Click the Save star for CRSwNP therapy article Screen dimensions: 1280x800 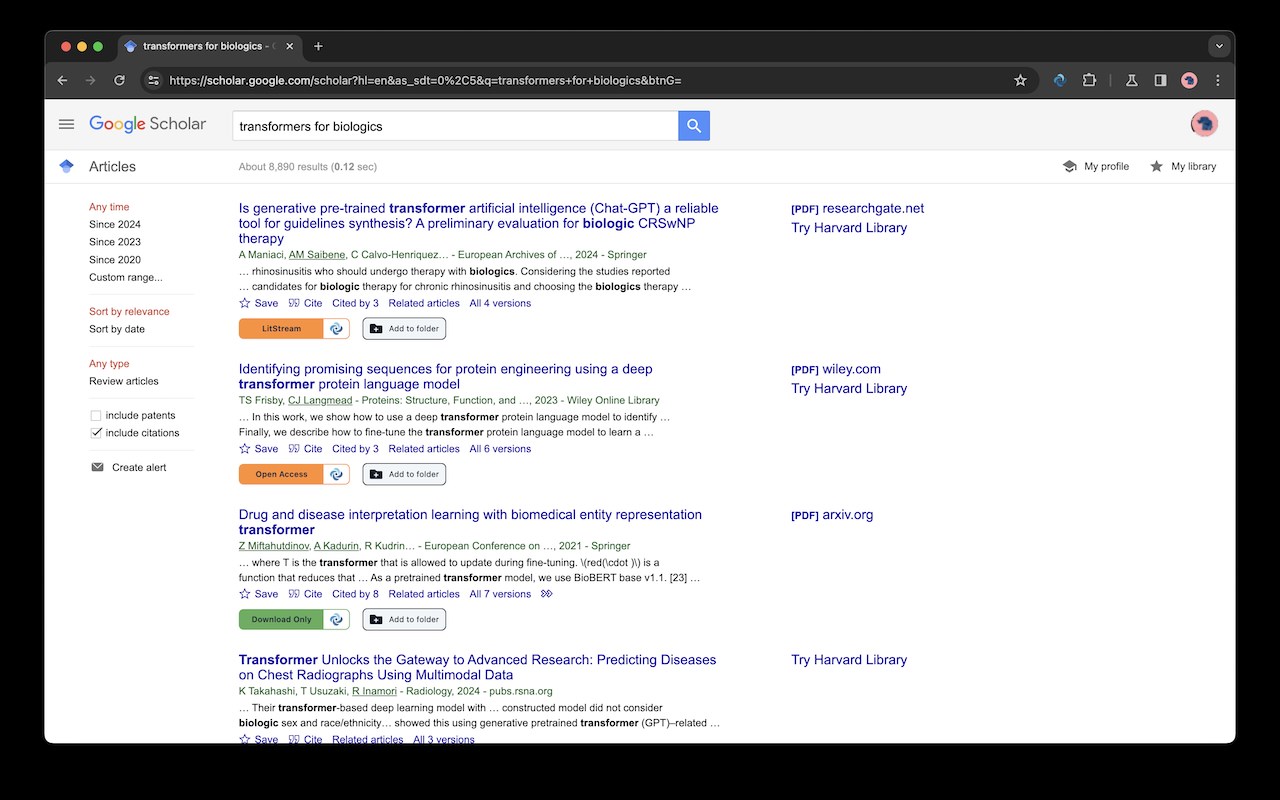pyautogui.click(x=245, y=303)
